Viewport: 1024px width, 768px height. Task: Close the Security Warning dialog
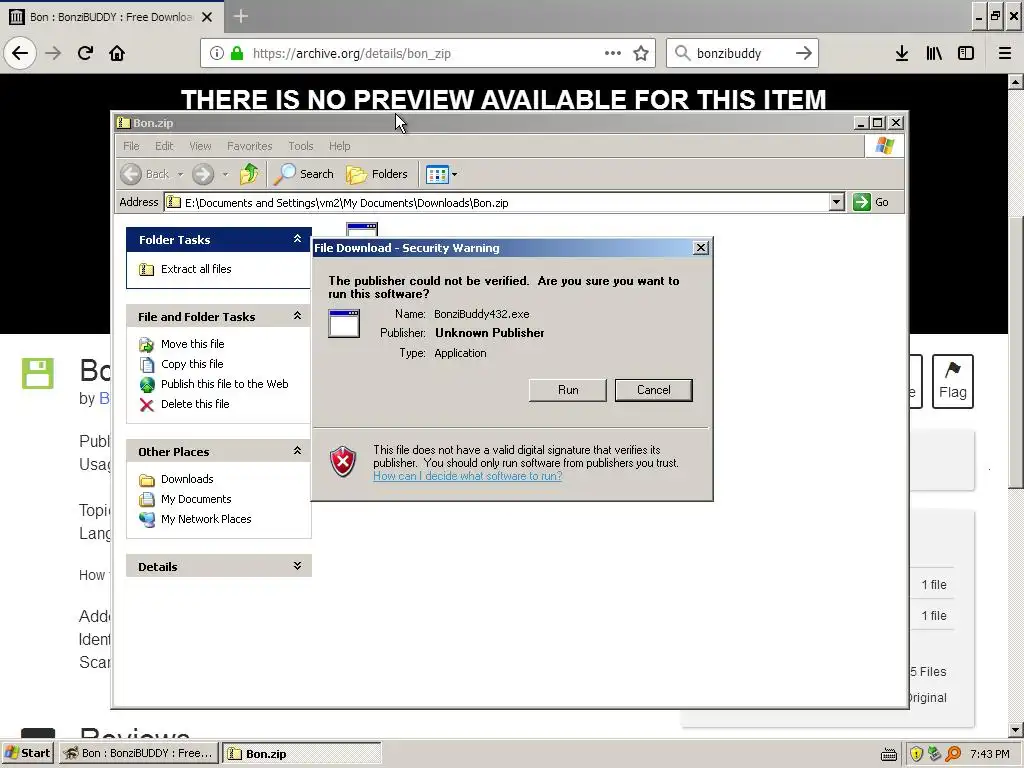point(701,248)
